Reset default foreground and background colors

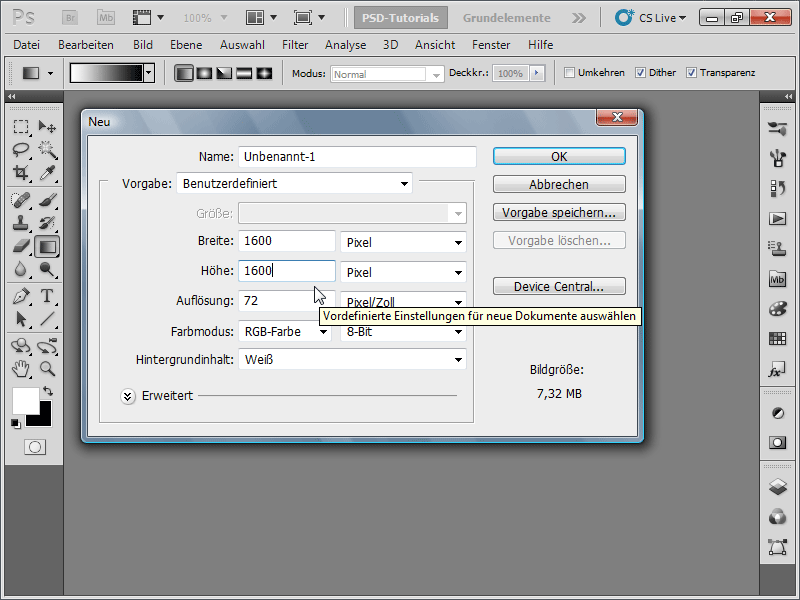tap(16, 424)
